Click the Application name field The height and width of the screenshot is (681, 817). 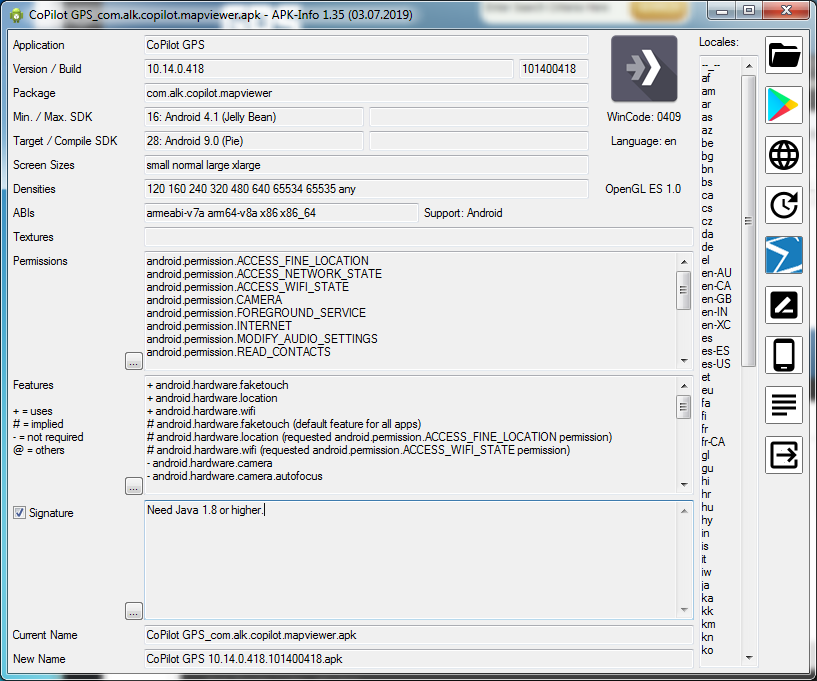tap(366, 45)
